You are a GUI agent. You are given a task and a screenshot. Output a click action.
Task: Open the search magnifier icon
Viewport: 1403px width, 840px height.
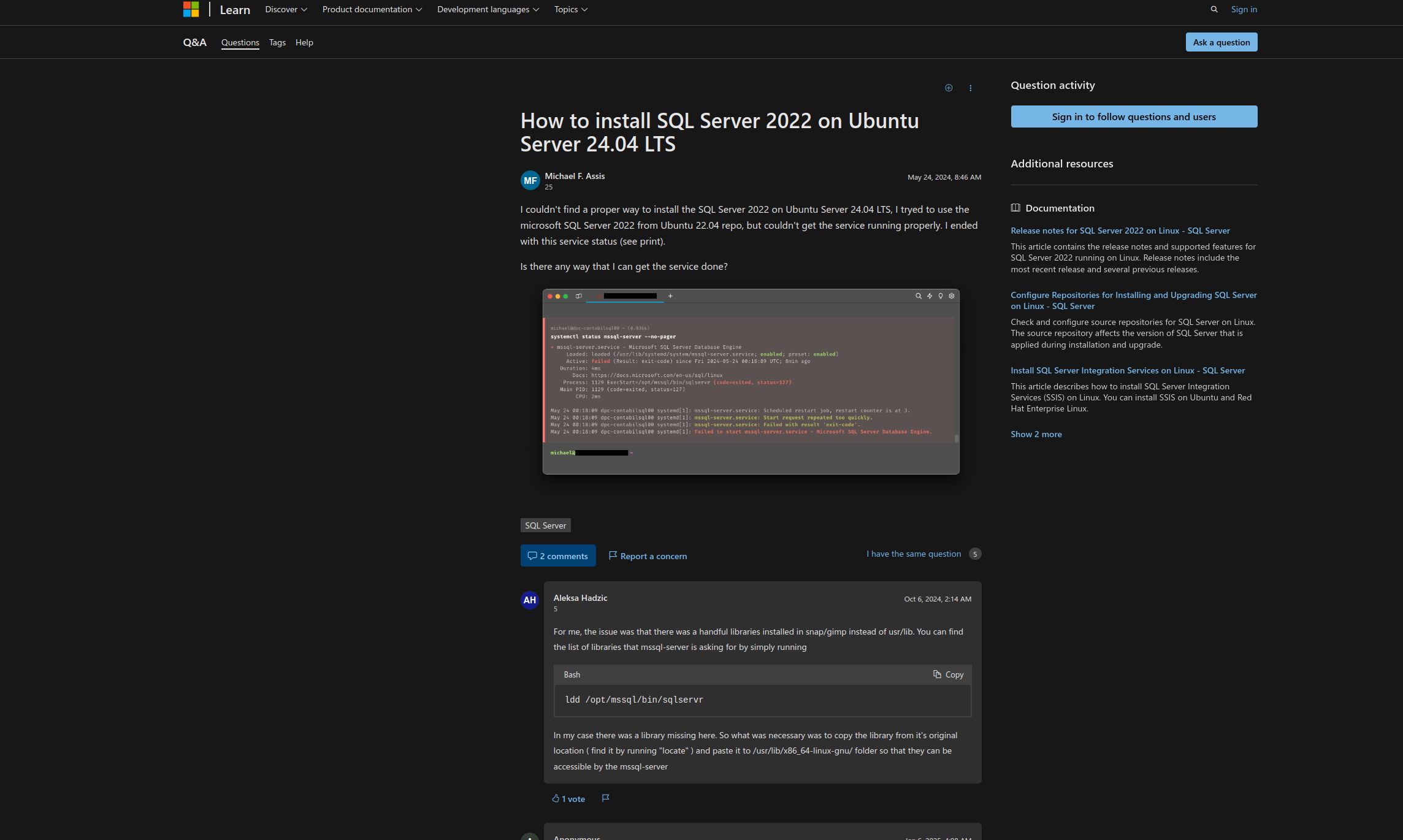tap(1214, 9)
